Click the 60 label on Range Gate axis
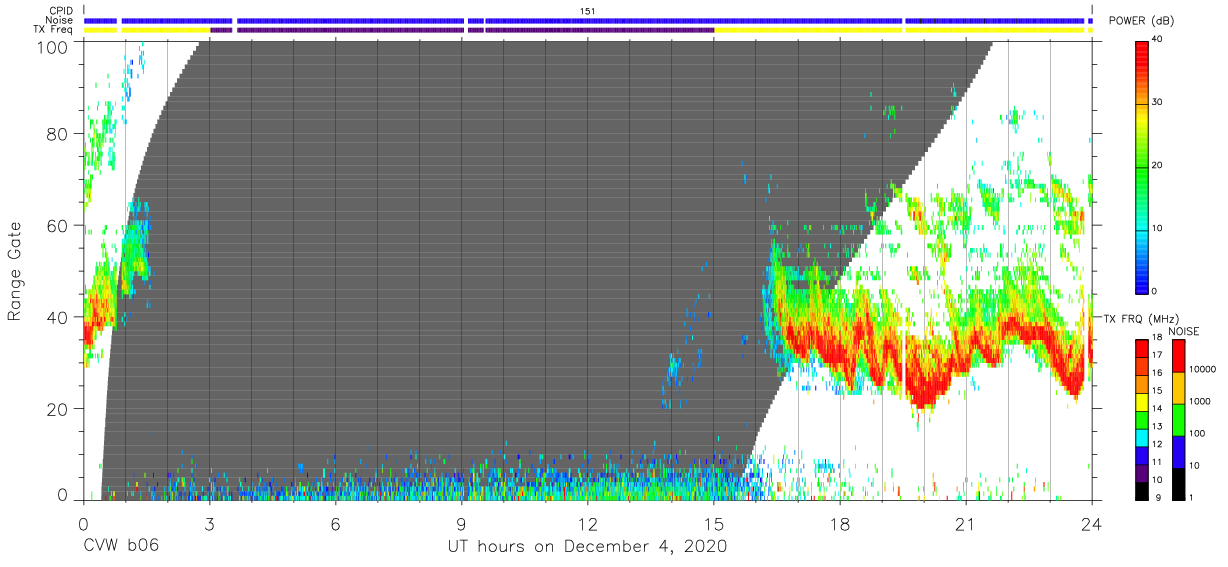 pos(58,225)
